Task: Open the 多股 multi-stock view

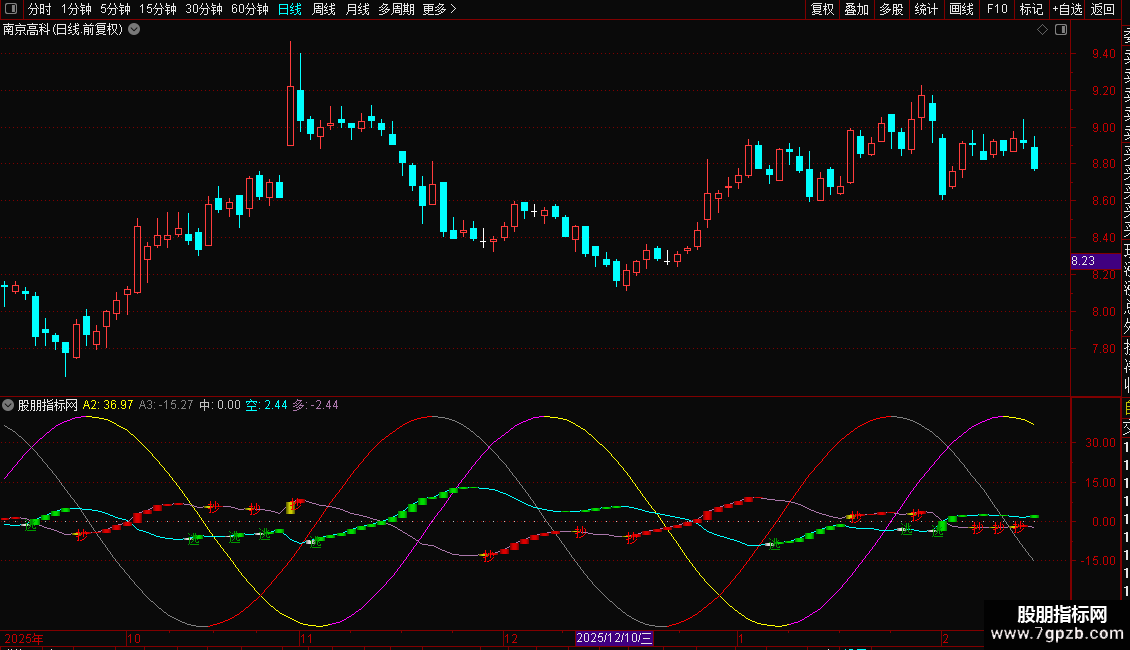Action: click(891, 9)
